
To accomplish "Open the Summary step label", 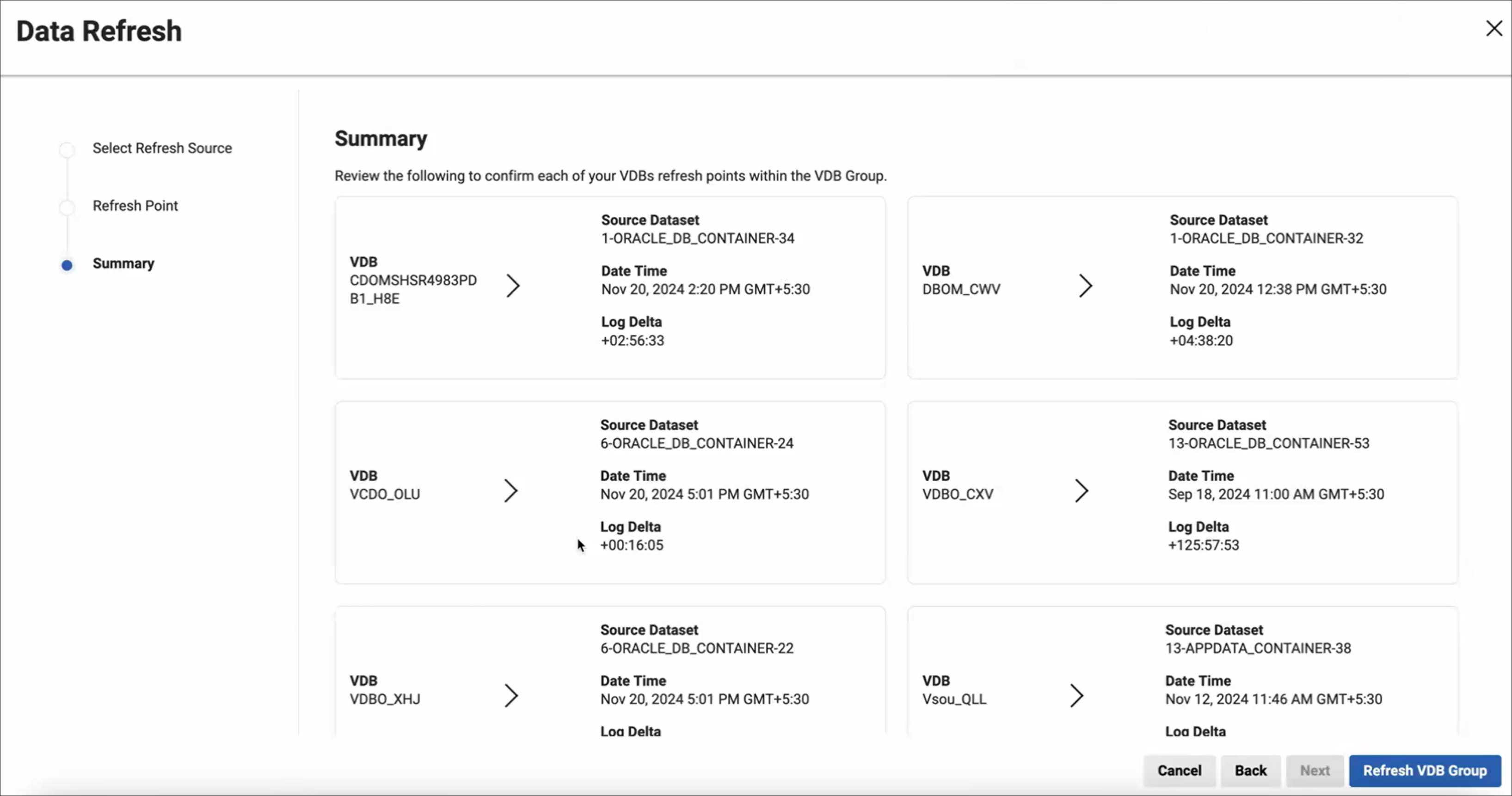I will (123, 263).
